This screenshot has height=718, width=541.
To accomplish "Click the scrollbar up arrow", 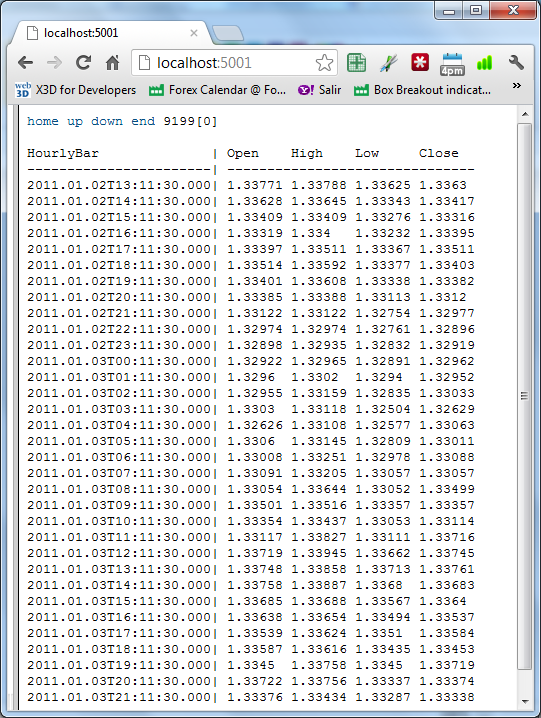I will pos(525,114).
